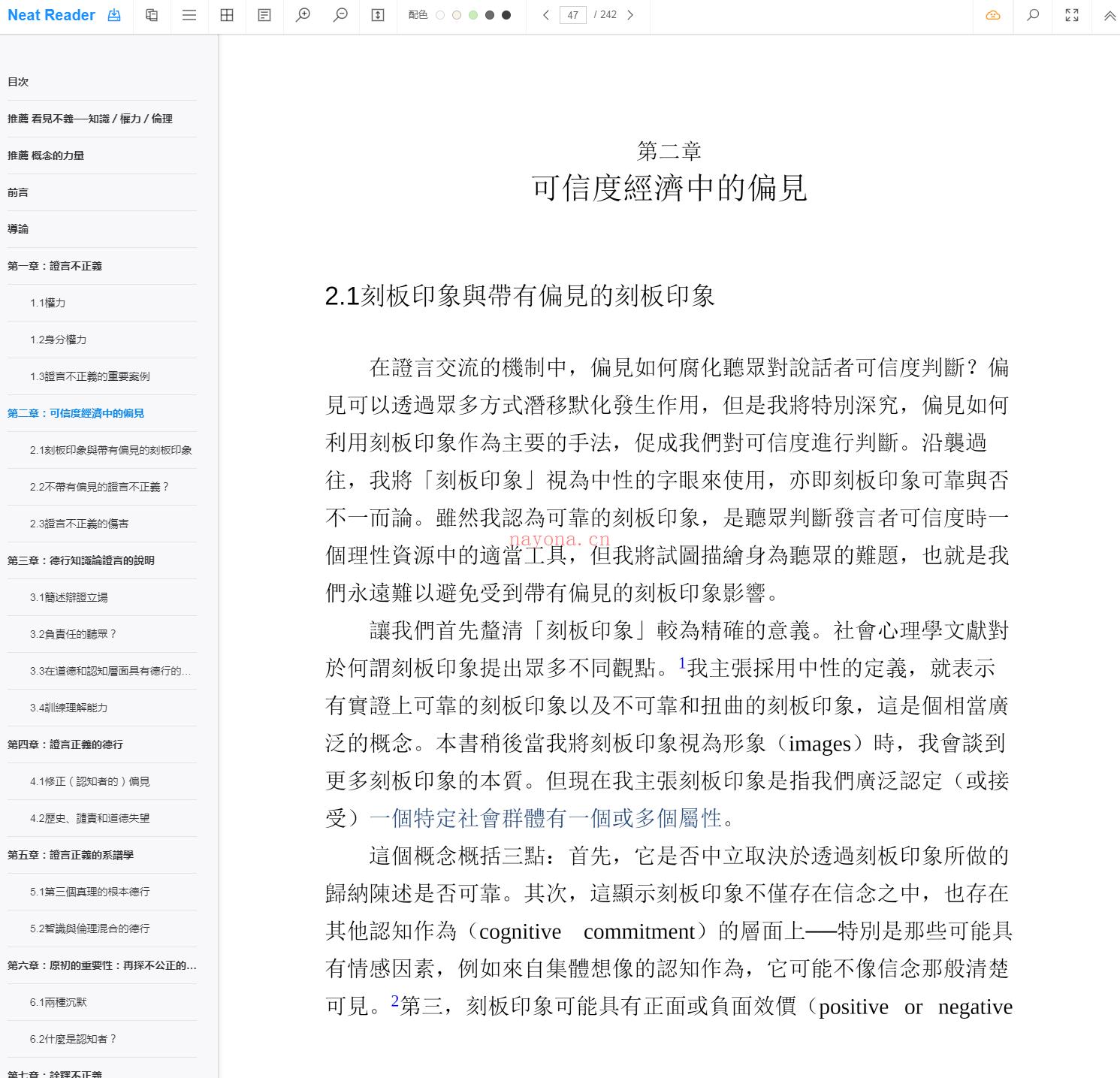This screenshot has width=1120, height=1078.
Task: Select the beige color theme swatch
Action: [457, 15]
